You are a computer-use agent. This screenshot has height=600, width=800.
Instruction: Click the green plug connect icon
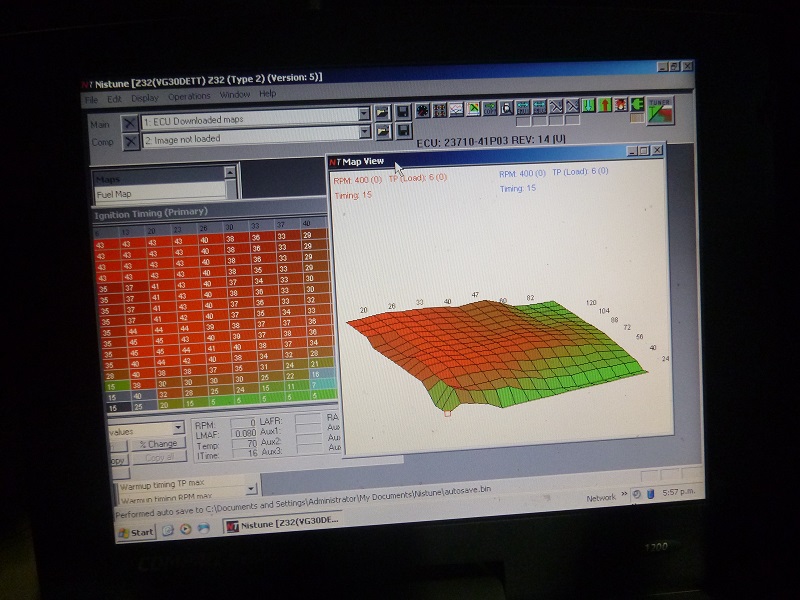[x=637, y=104]
